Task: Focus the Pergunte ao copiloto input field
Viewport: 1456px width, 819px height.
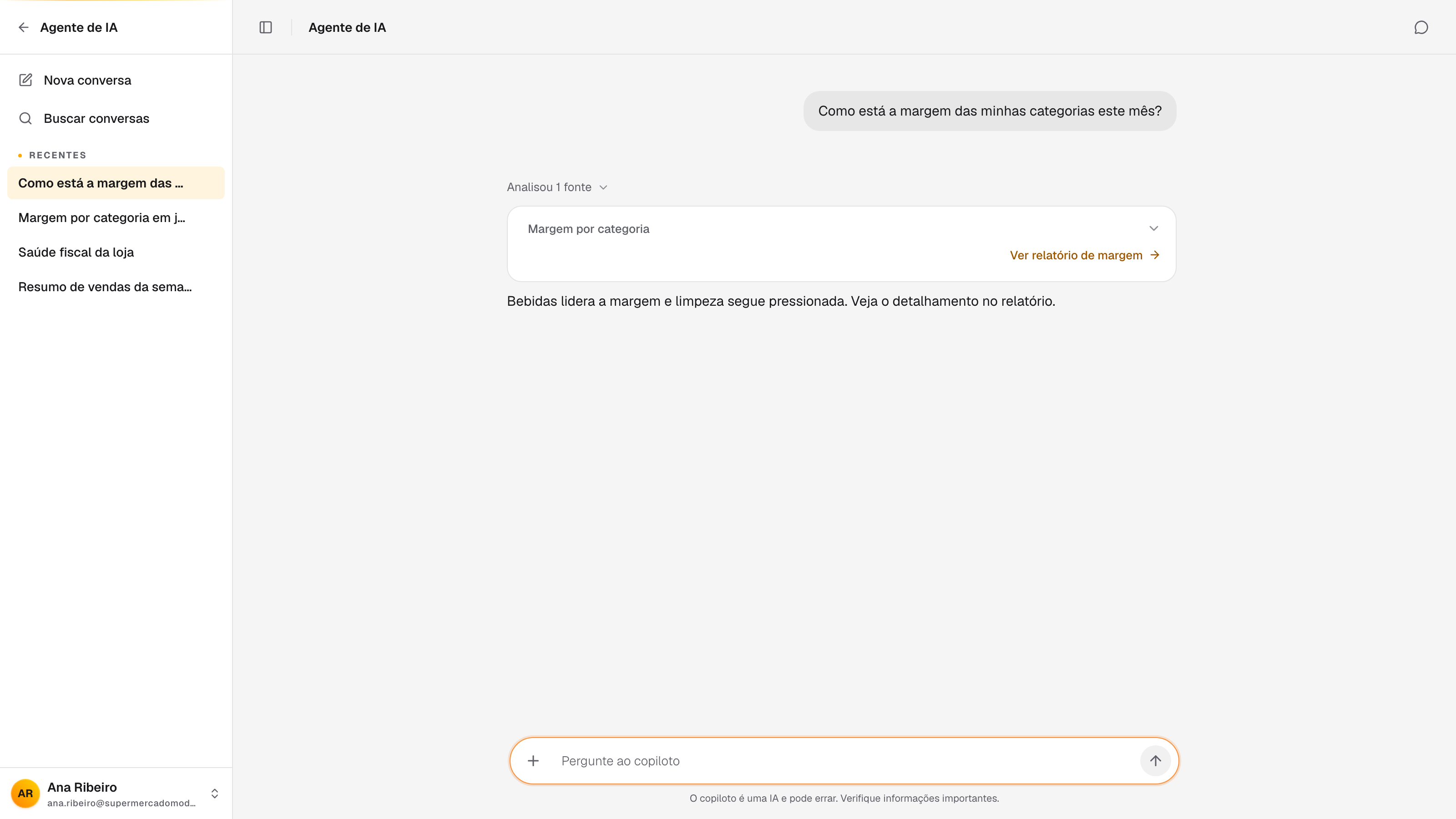Action: click(844, 761)
